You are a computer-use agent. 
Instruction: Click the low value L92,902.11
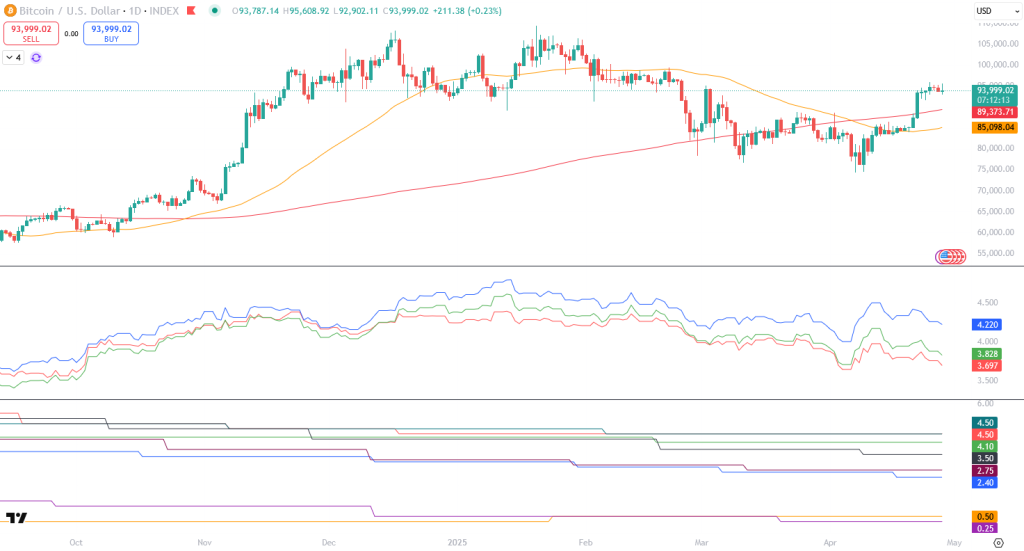tap(356, 11)
